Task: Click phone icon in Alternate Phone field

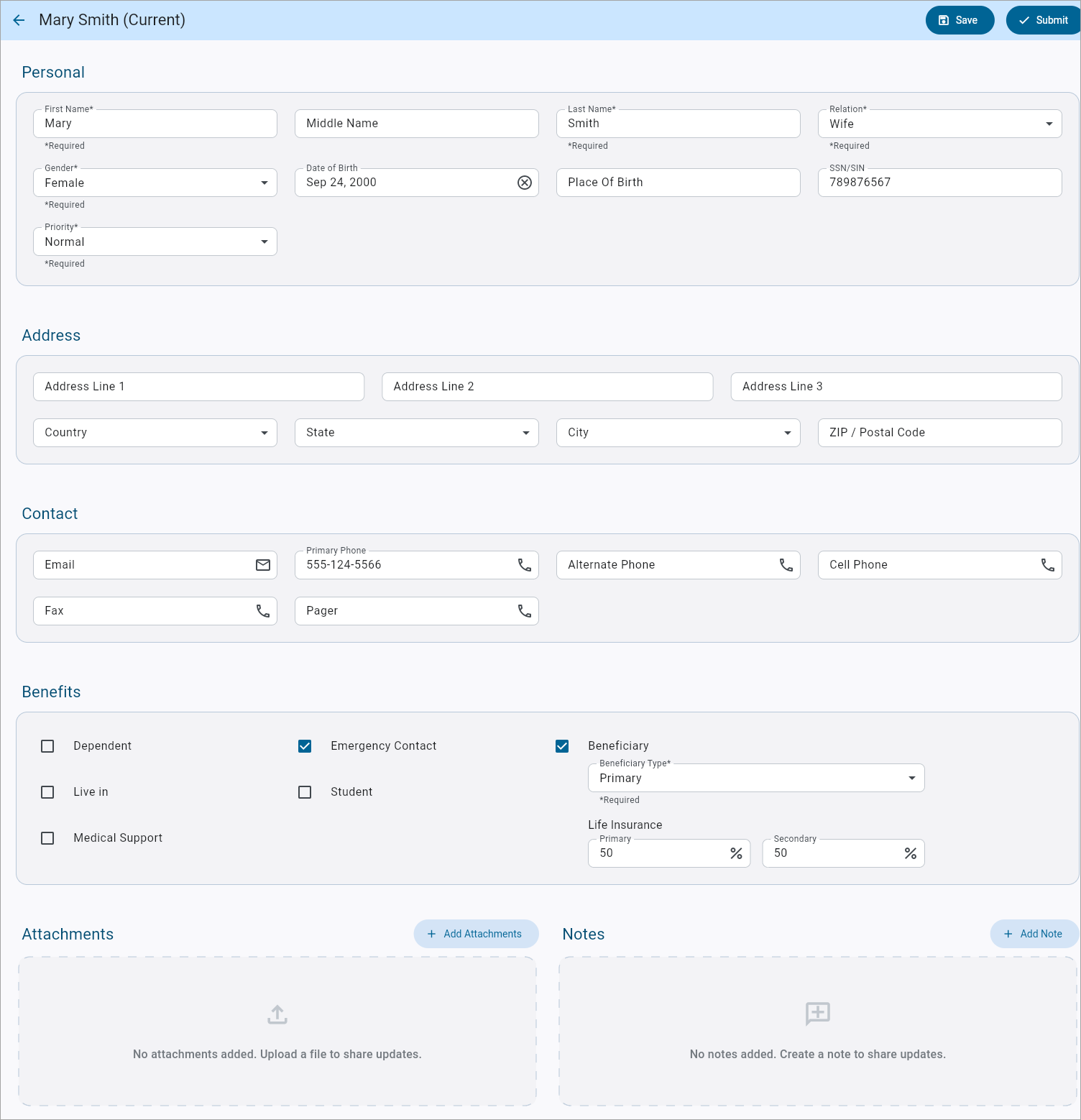Action: tap(786, 565)
